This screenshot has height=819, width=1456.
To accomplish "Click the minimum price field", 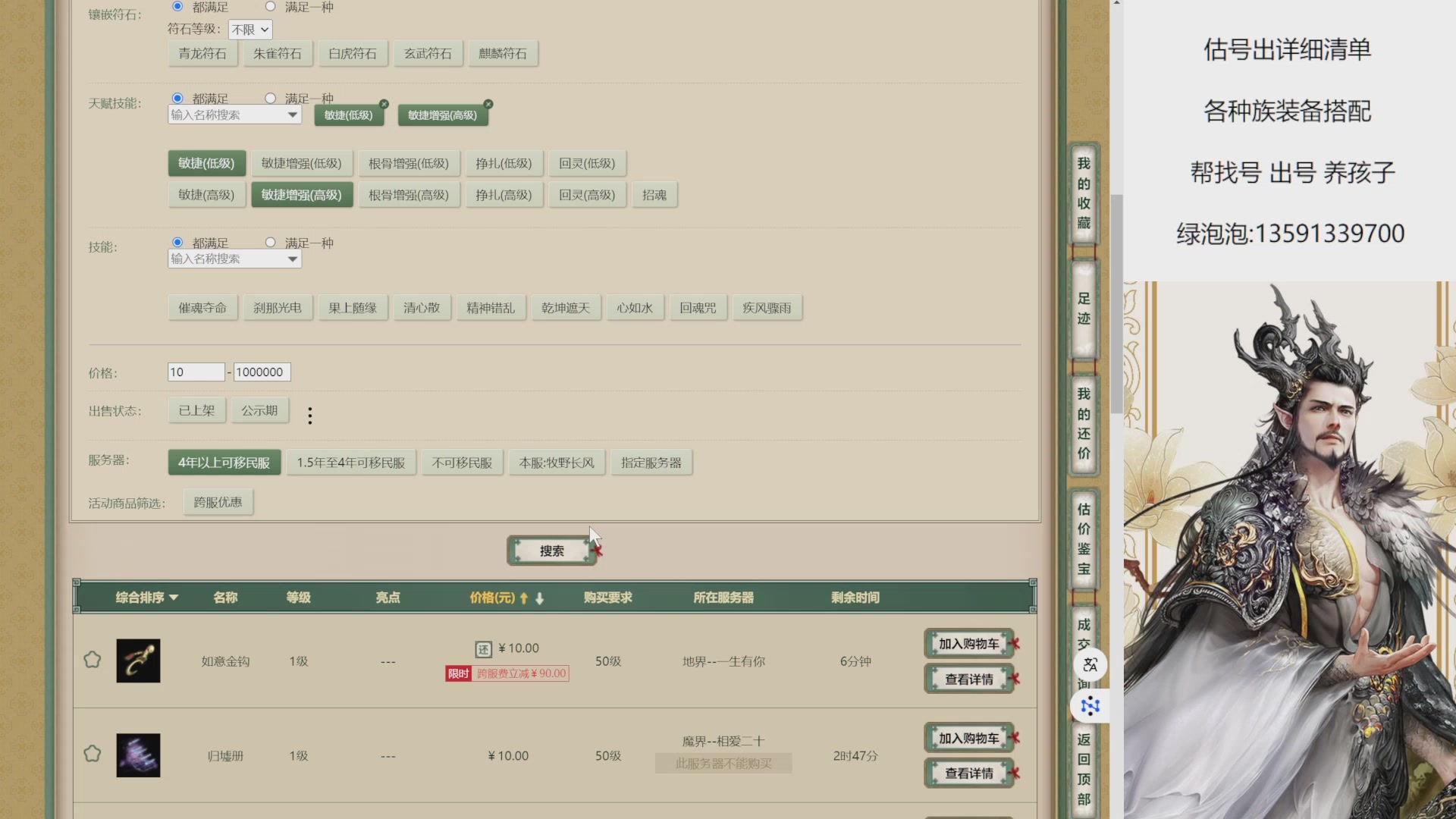I will click(x=196, y=372).
